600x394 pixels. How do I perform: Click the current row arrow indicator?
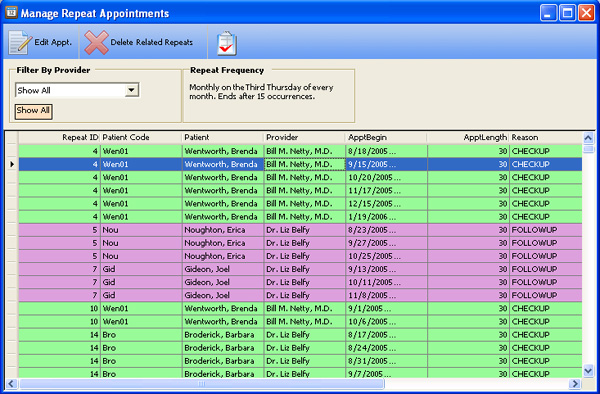coord(12,164)
